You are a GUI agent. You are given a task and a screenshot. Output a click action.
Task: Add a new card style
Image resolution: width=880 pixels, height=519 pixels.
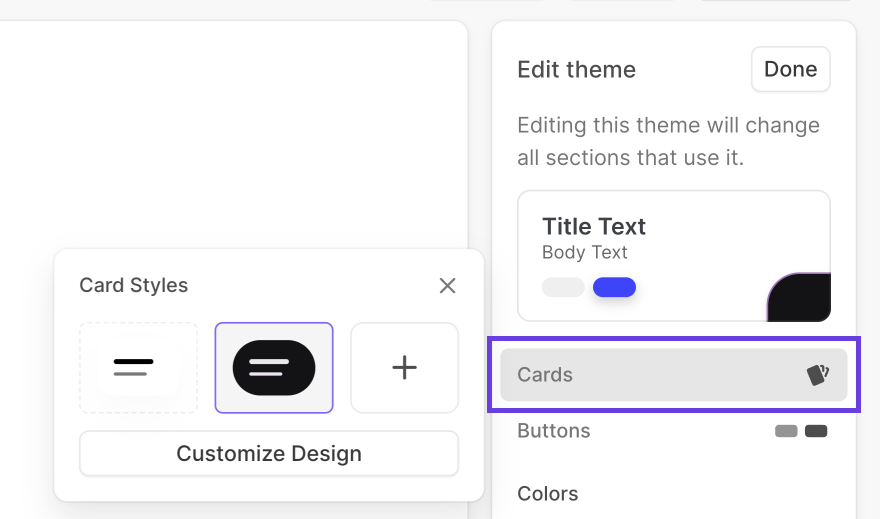coord(404,367)
